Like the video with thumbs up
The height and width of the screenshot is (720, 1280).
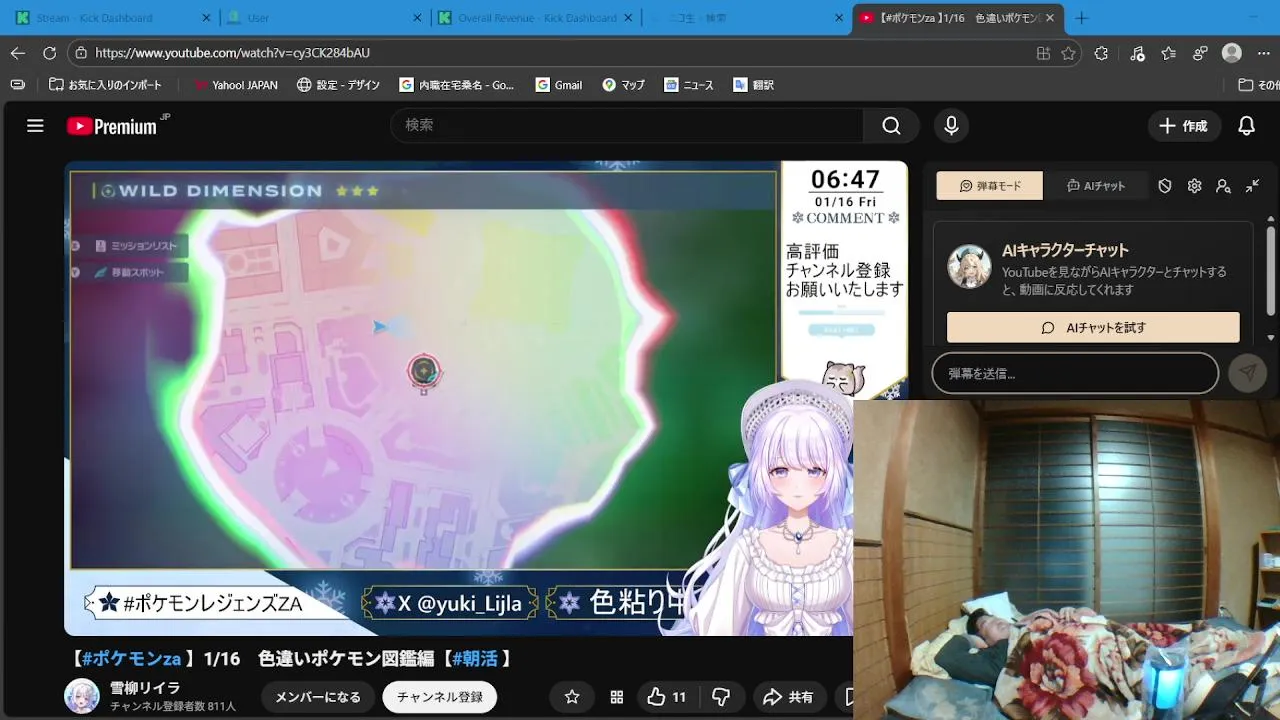pyautogui.click(x=667, y=697)
